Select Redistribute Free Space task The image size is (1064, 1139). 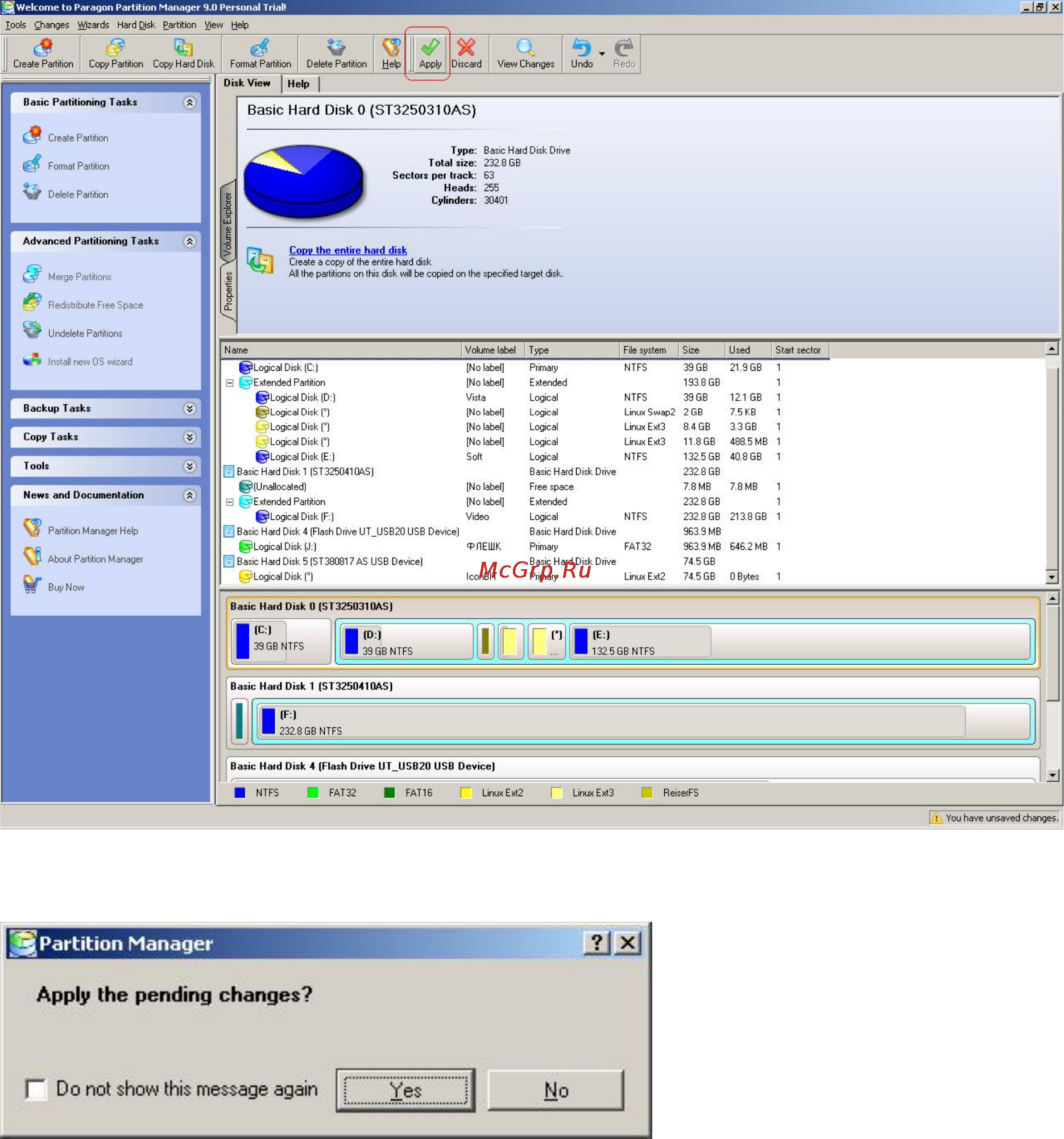[83, 304]
